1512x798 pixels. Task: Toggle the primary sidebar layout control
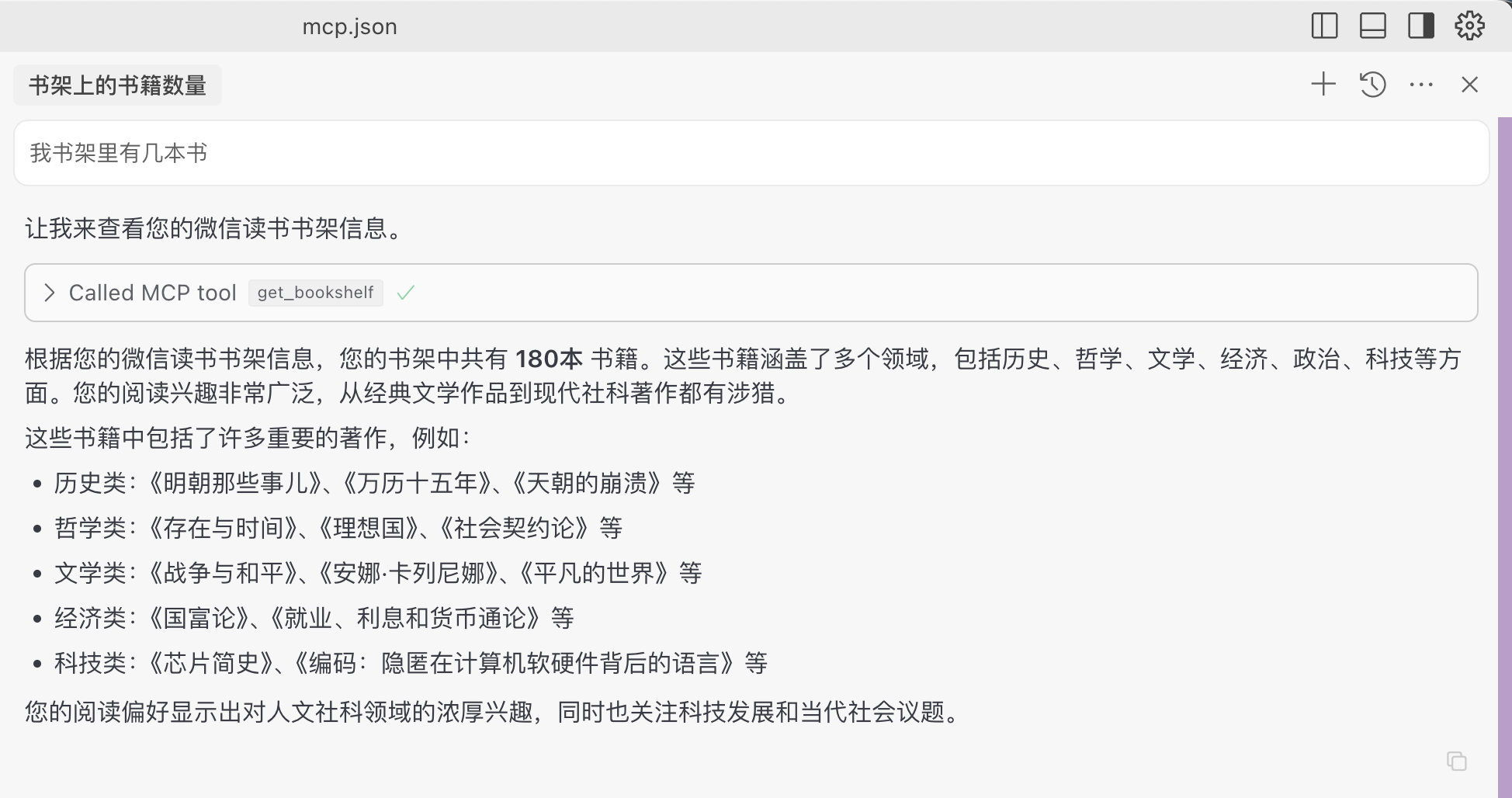click(1324, 26)
